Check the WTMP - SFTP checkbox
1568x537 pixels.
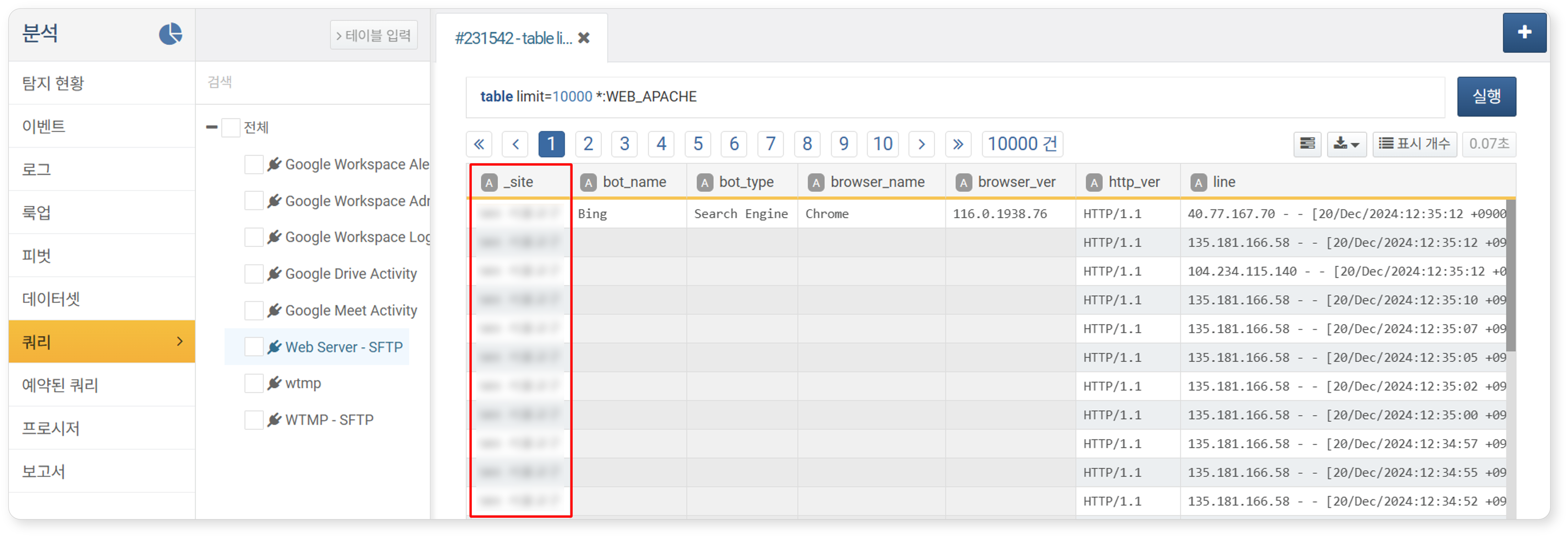pos(253,420)
